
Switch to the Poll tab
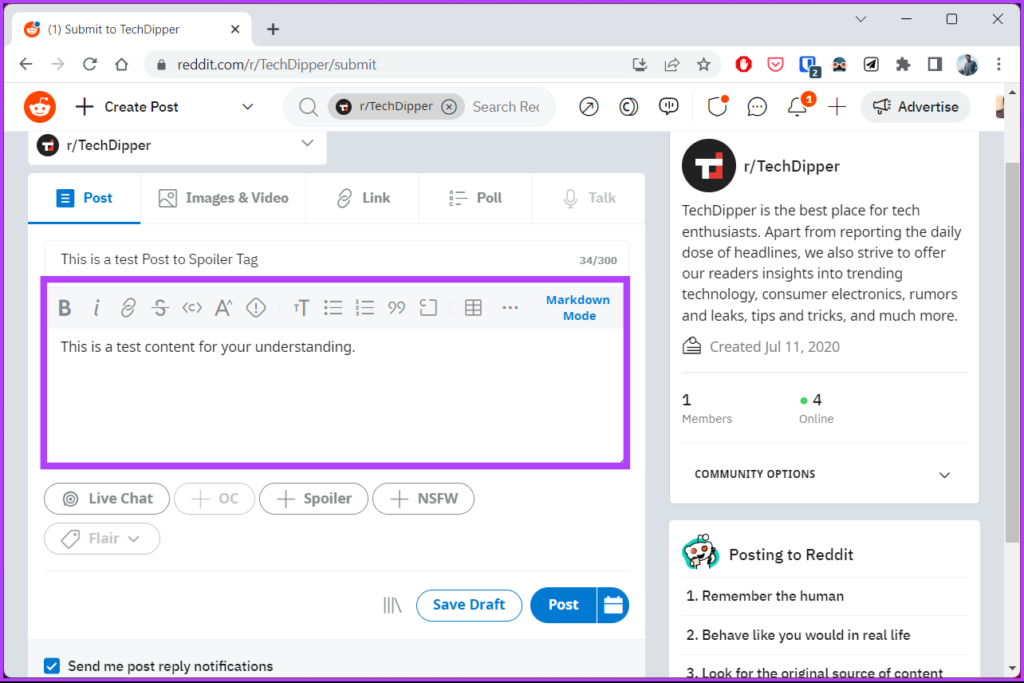coord(475,198)
